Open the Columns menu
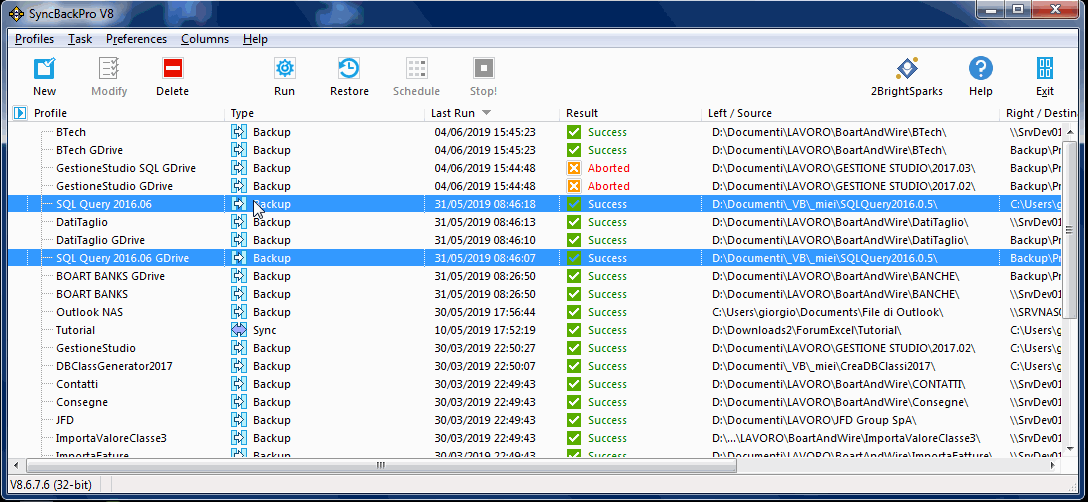 [205, 39]
